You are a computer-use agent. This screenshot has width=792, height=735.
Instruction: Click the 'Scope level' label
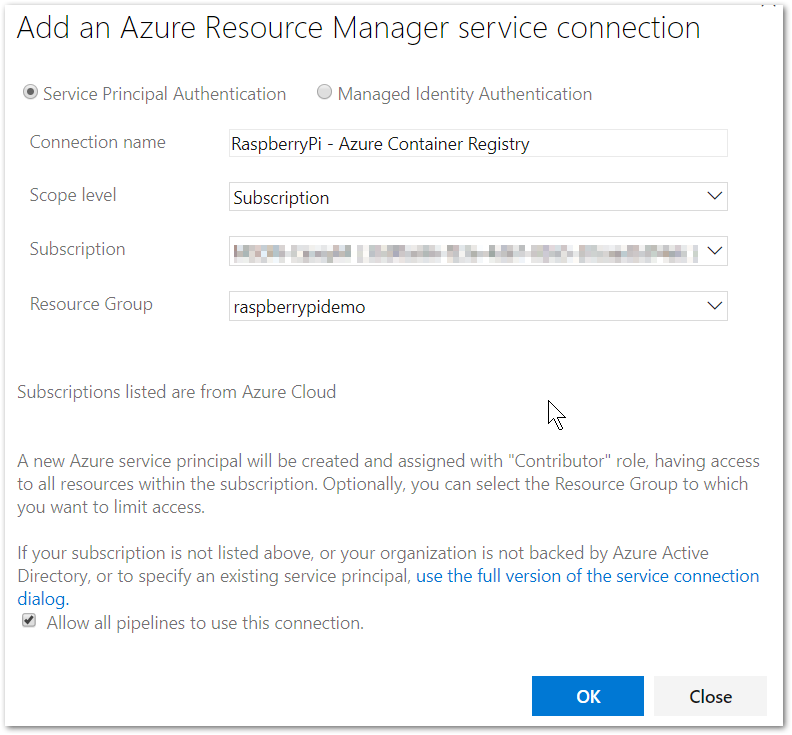pos(73,195)
